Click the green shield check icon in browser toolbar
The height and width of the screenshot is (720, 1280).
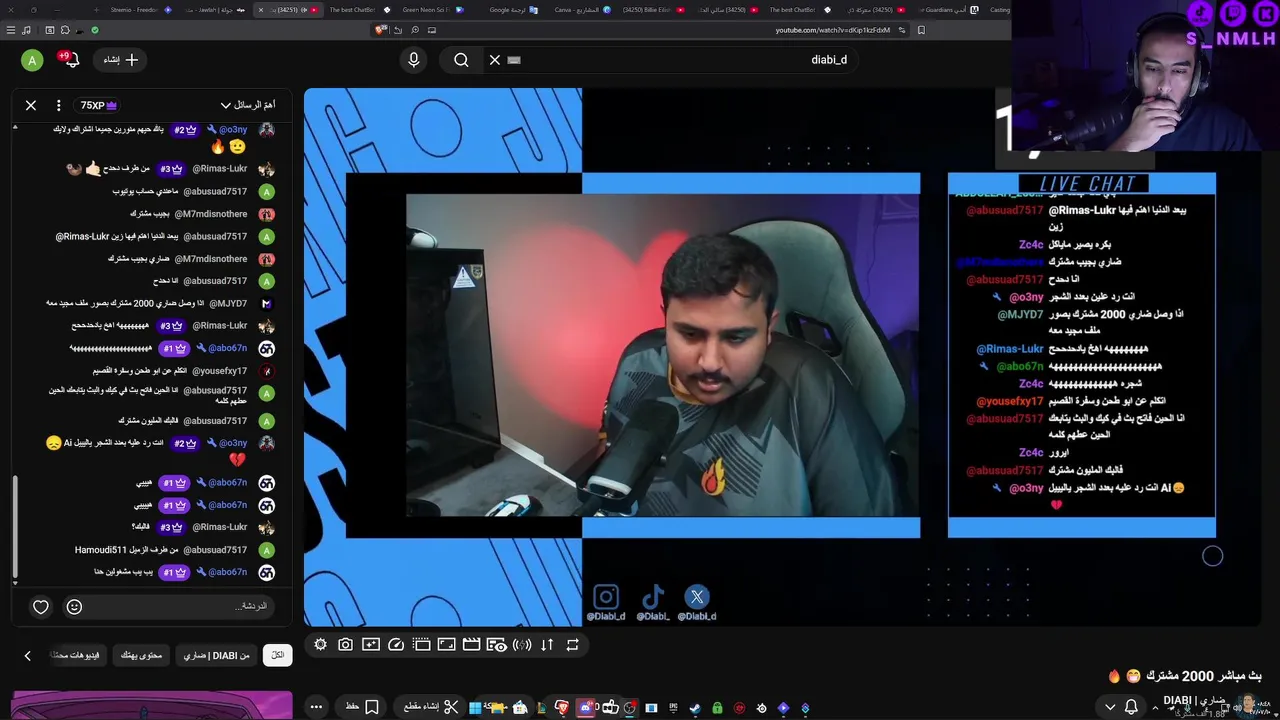[94, 30]
